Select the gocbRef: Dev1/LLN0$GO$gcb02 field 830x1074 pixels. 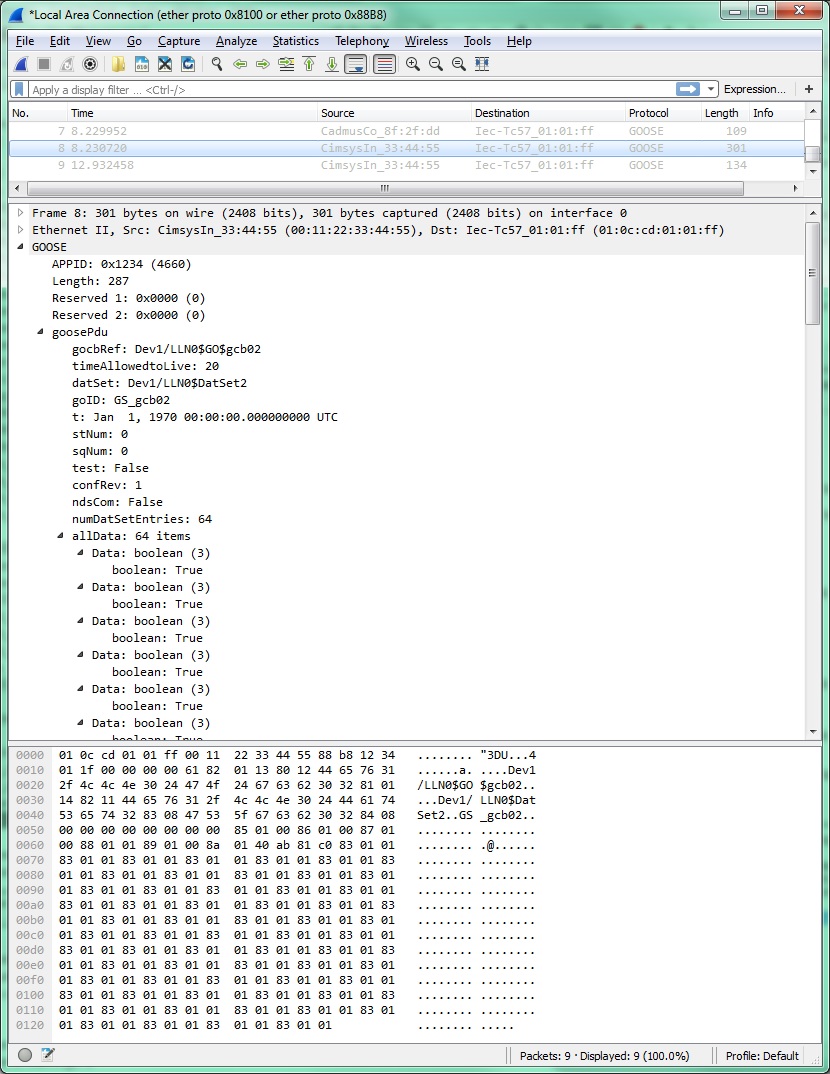[166, 349]
